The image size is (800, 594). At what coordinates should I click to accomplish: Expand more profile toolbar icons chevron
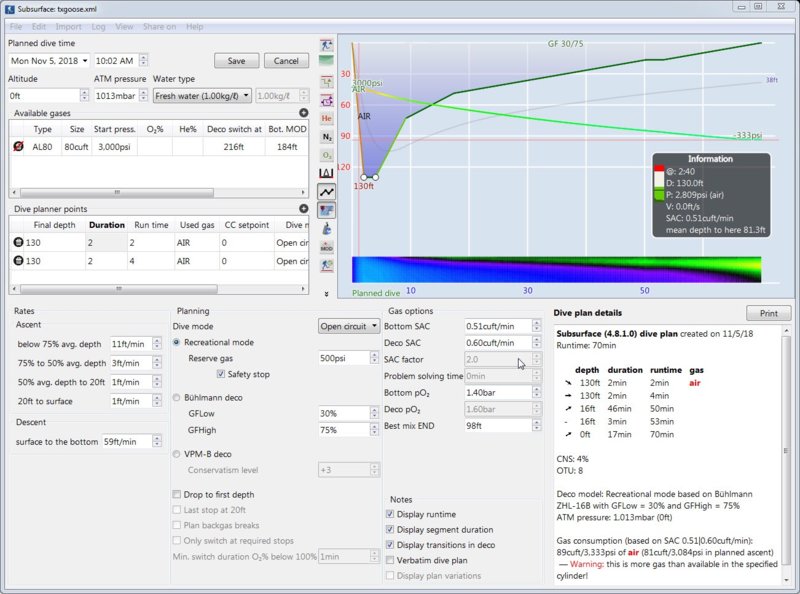(x=327, y=294)
